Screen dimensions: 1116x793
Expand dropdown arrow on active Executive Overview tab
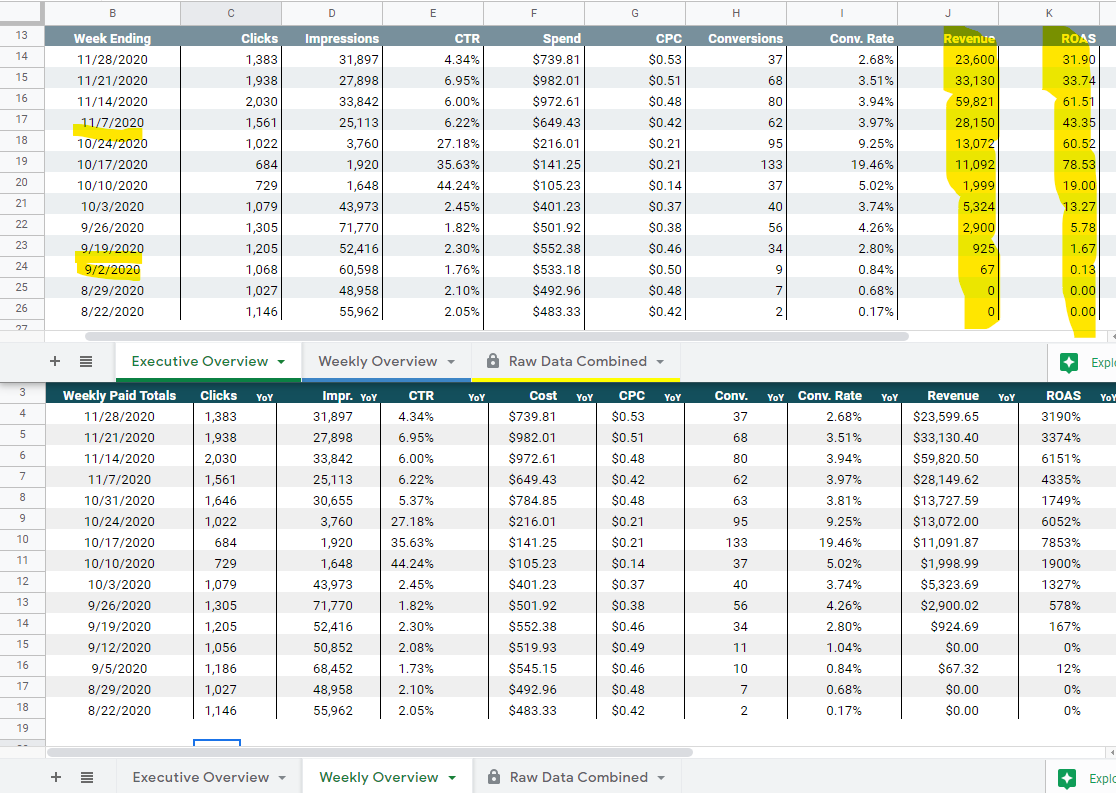point(282,362)
